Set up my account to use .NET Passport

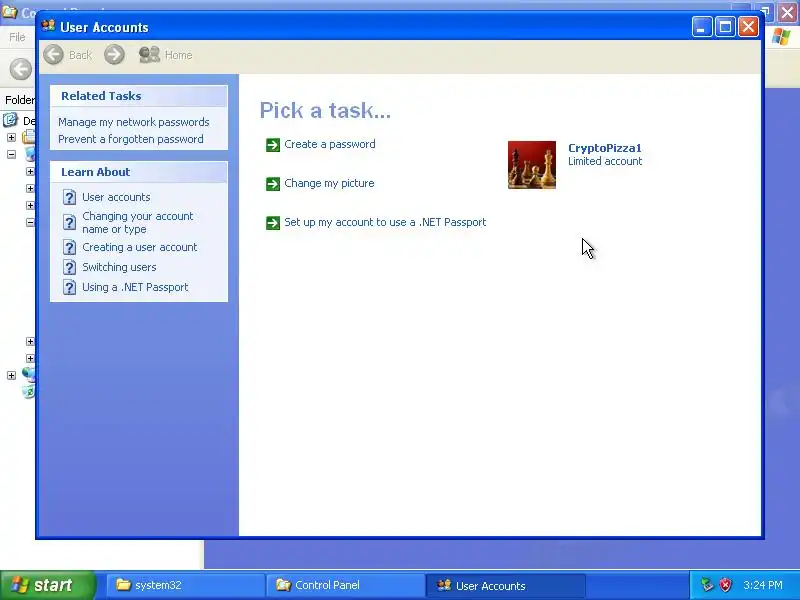click(385, 222)
